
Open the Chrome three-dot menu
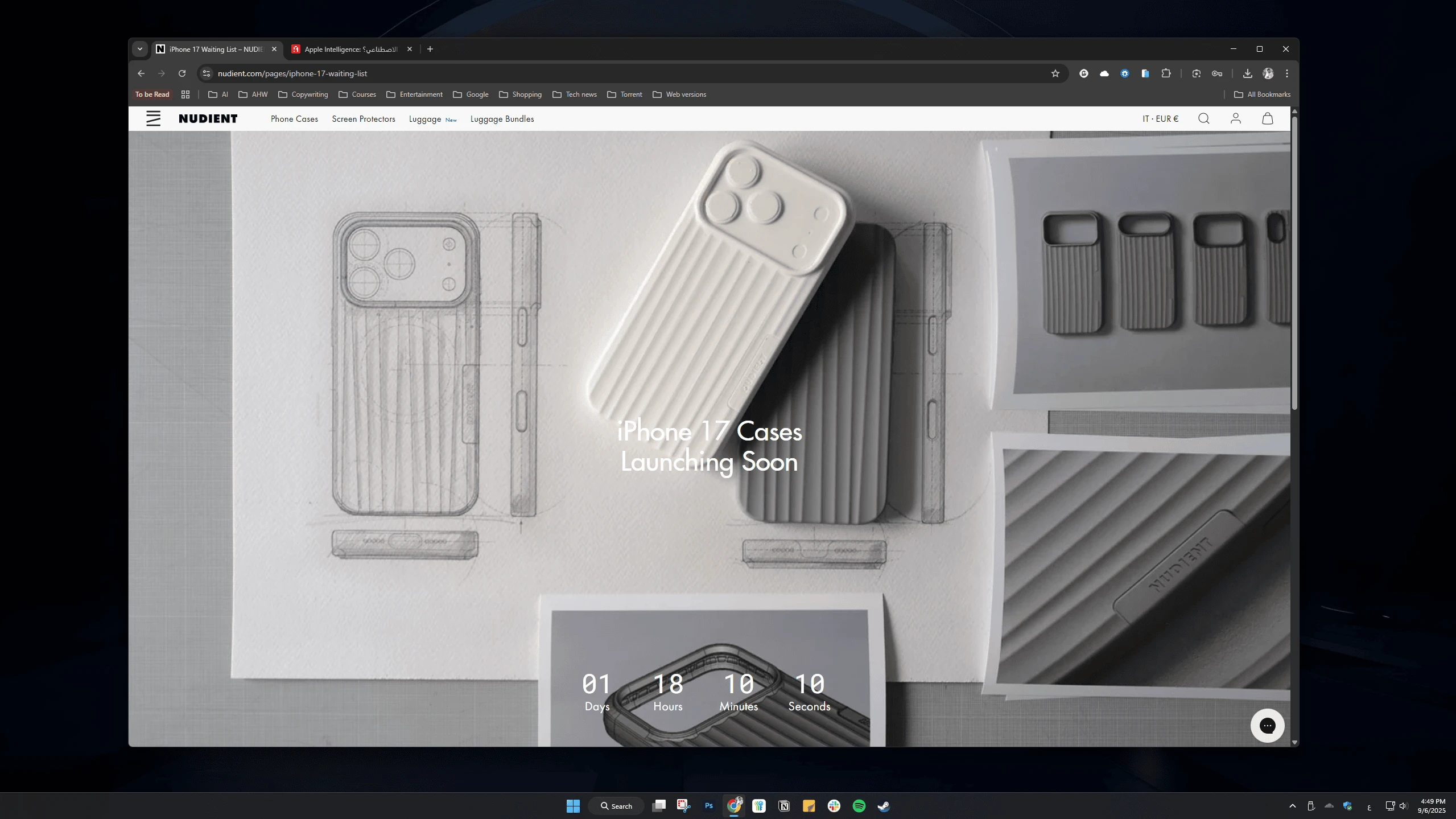click(1287, 73)
